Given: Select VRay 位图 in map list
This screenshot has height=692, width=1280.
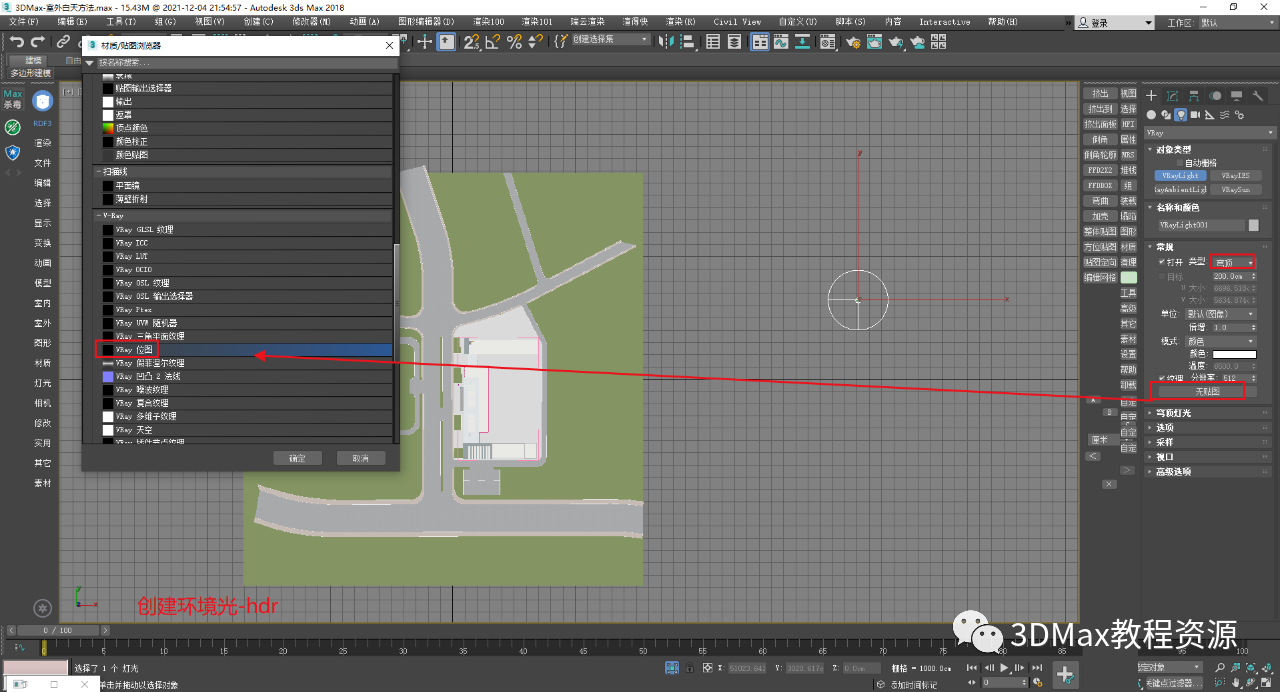Looking at the screenshot, I should coord(248,350).
